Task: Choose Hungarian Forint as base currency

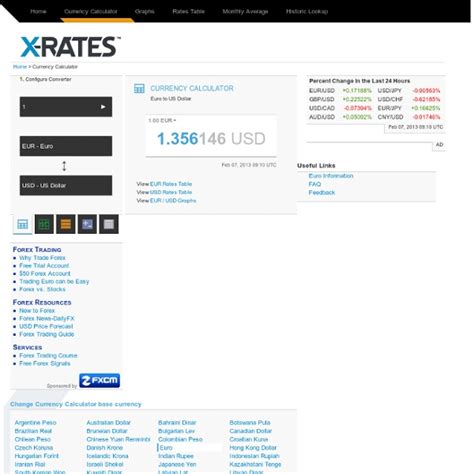Action: (x=36, y=456)
